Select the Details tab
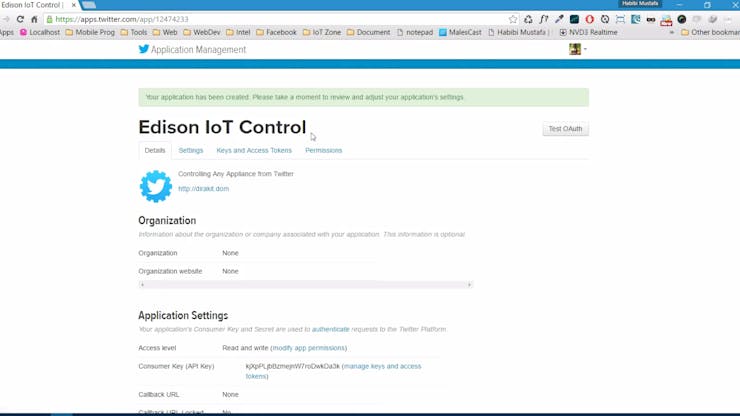Viewport: 740px width, 416px height. [x=155, y=150]
